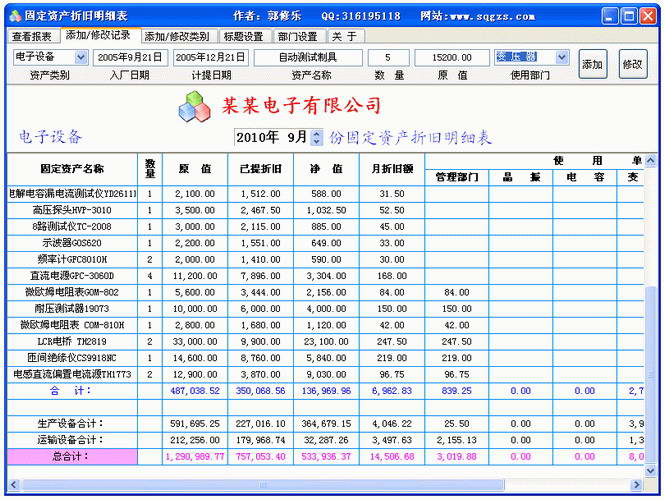Click the 数量 field showing 5

388,58
